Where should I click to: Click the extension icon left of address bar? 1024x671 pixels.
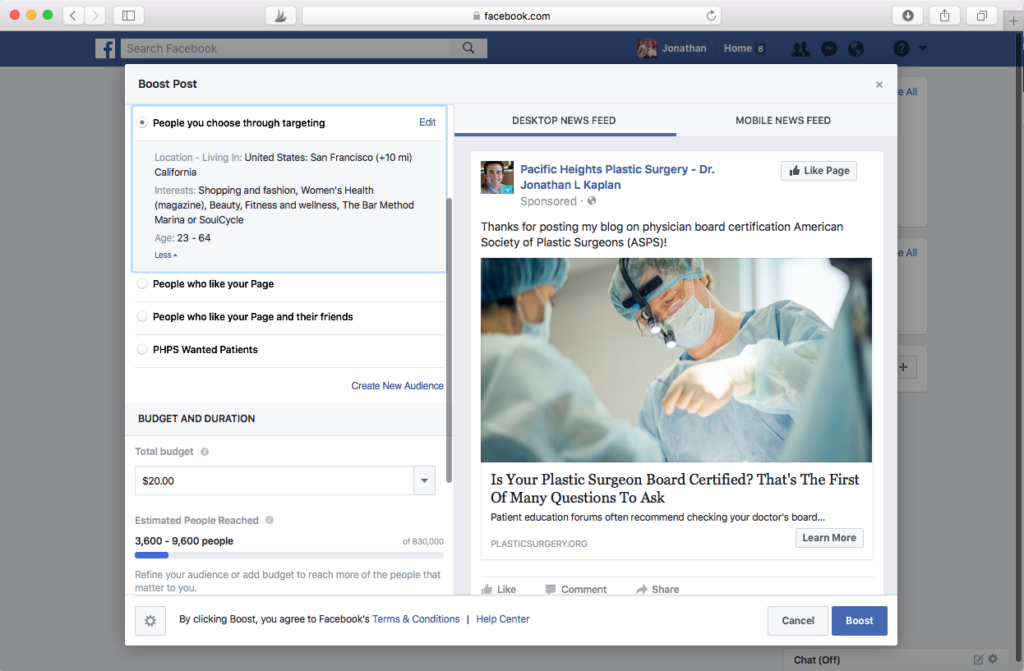point(281,16)
